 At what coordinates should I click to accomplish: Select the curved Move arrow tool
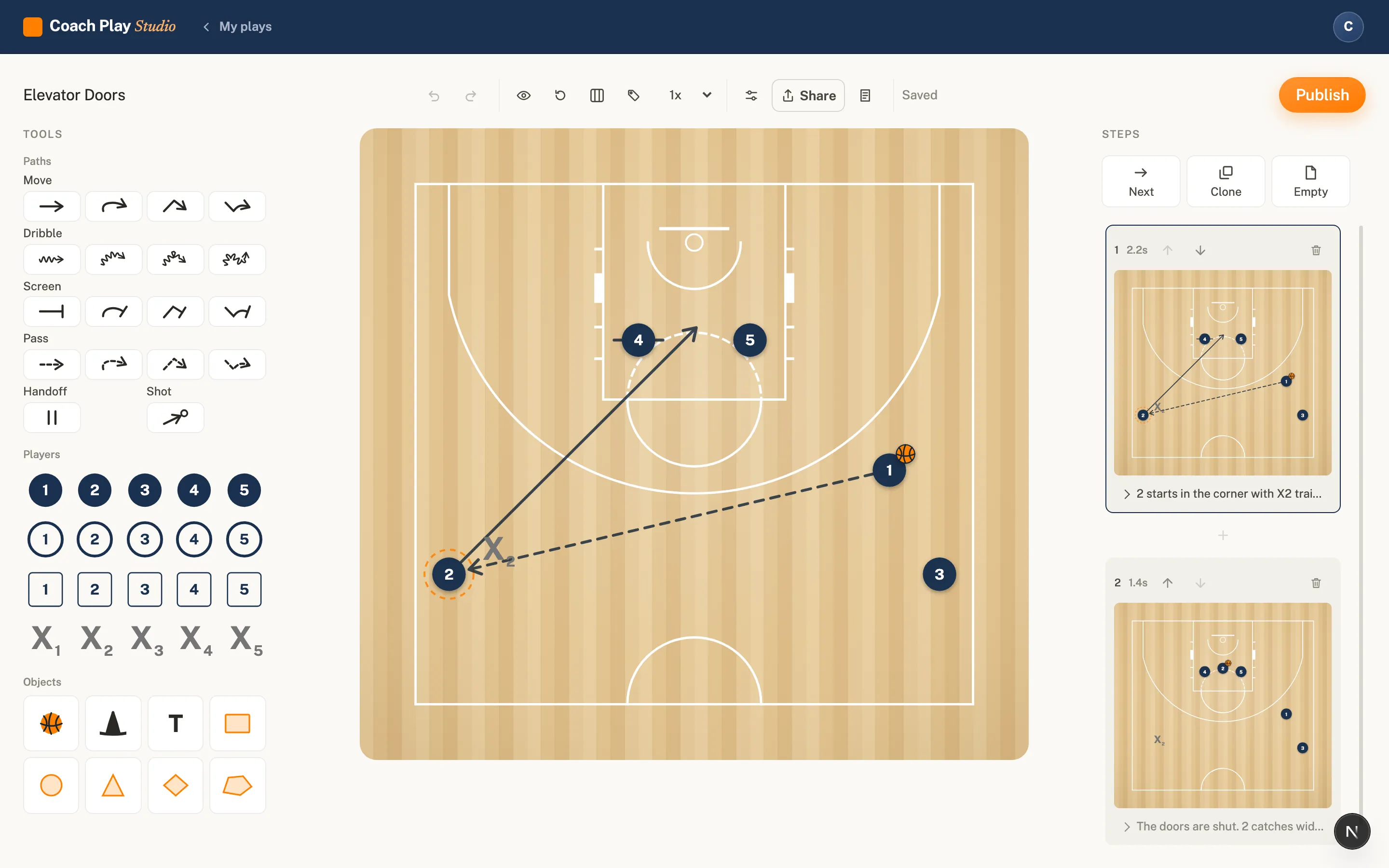pyautogui.click(x=114, y=206)
